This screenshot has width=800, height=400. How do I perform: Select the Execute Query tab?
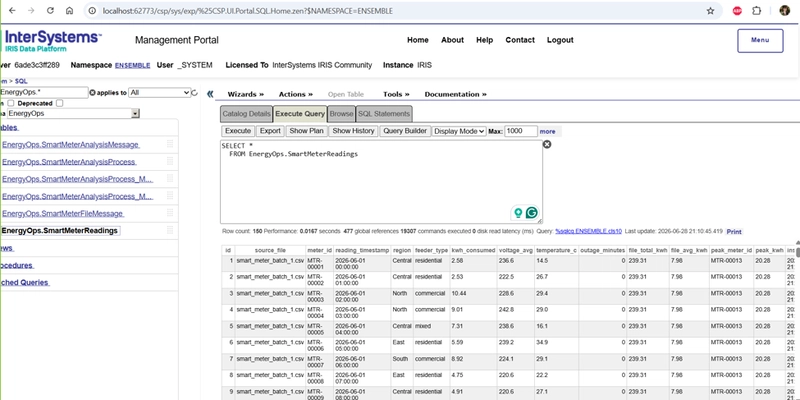tap(300, 114)
